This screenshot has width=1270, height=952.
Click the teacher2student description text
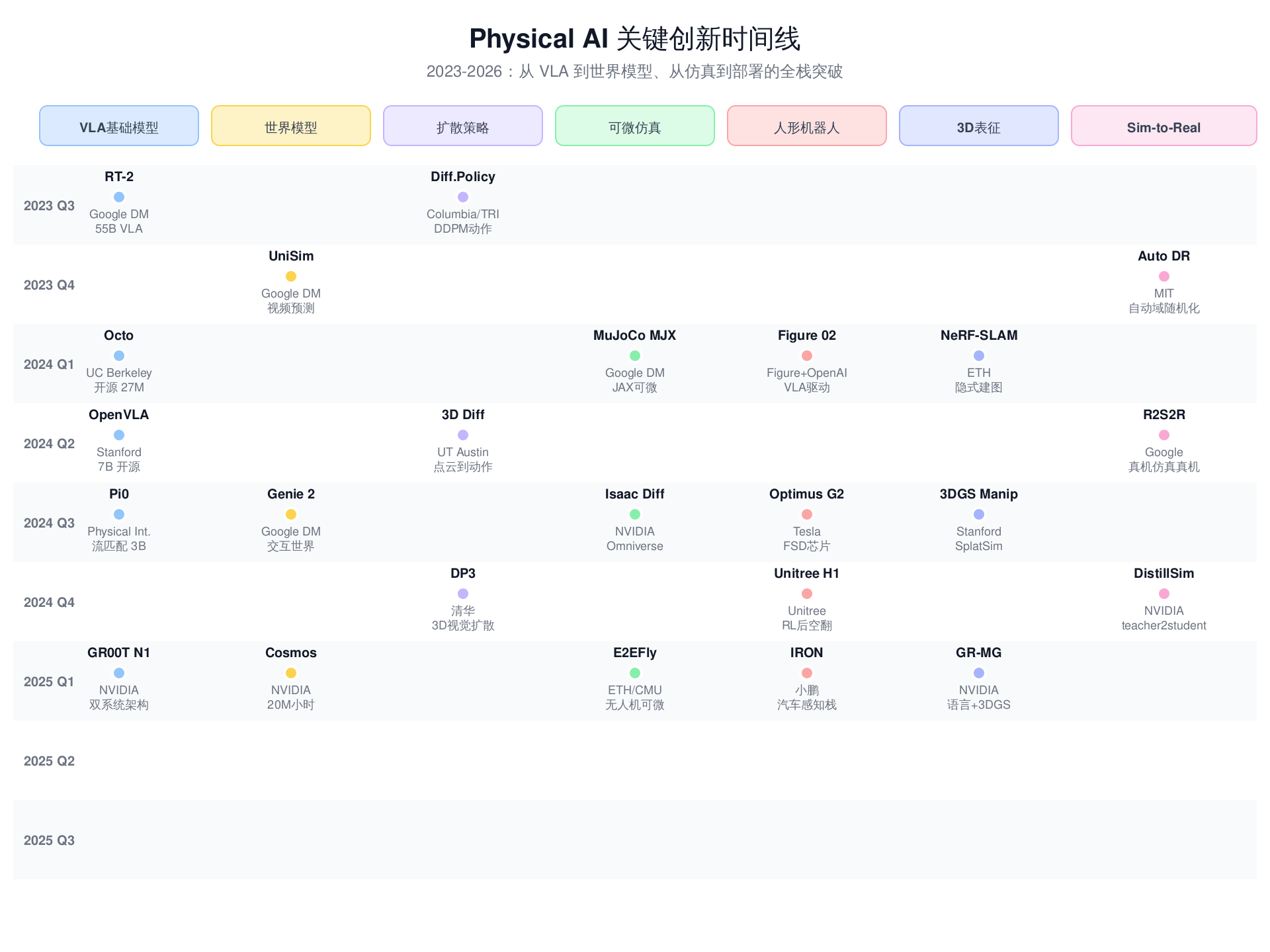pyautogui.click(x=1164, y=625)
